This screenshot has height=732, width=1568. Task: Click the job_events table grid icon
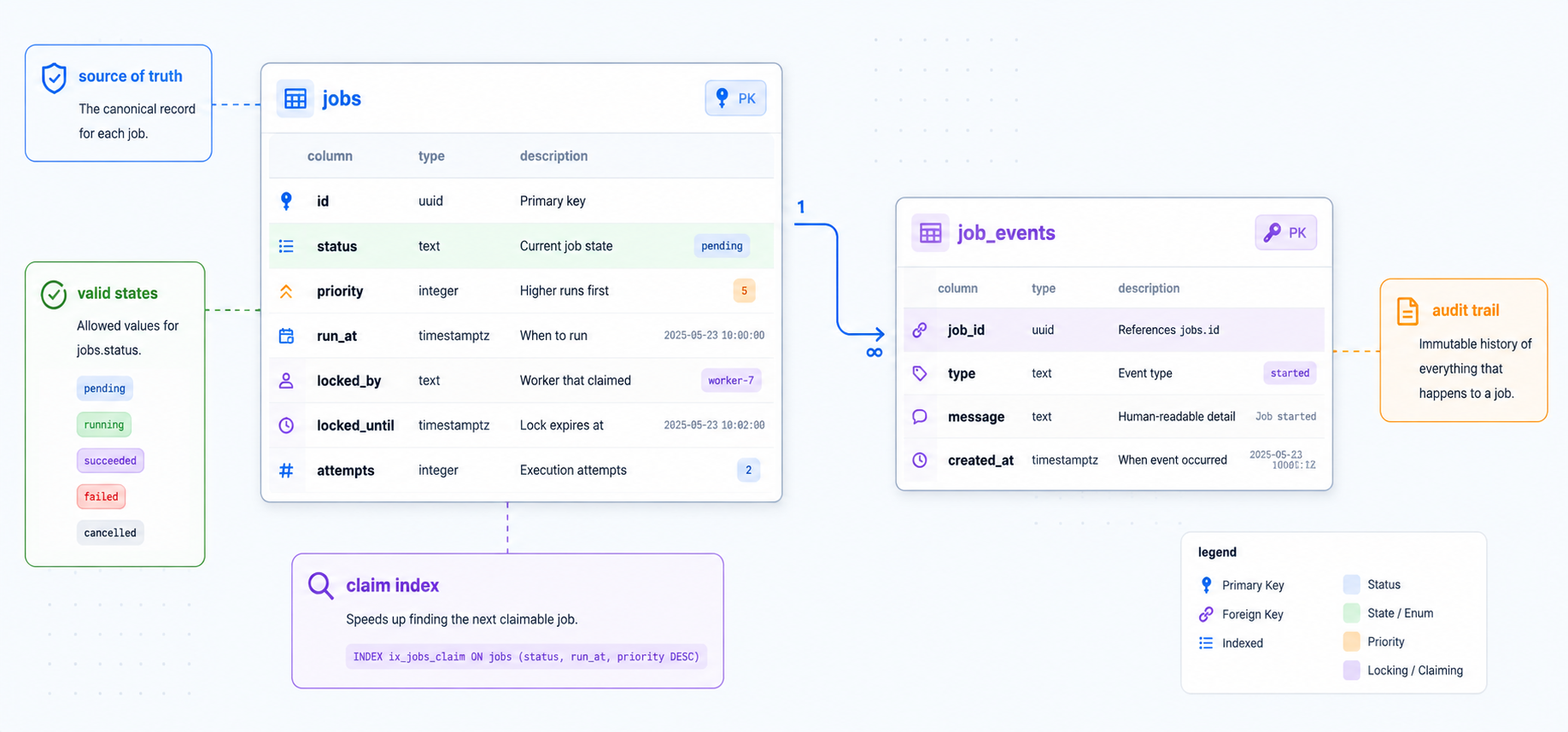pyautogui.click(x=930, y=232)
